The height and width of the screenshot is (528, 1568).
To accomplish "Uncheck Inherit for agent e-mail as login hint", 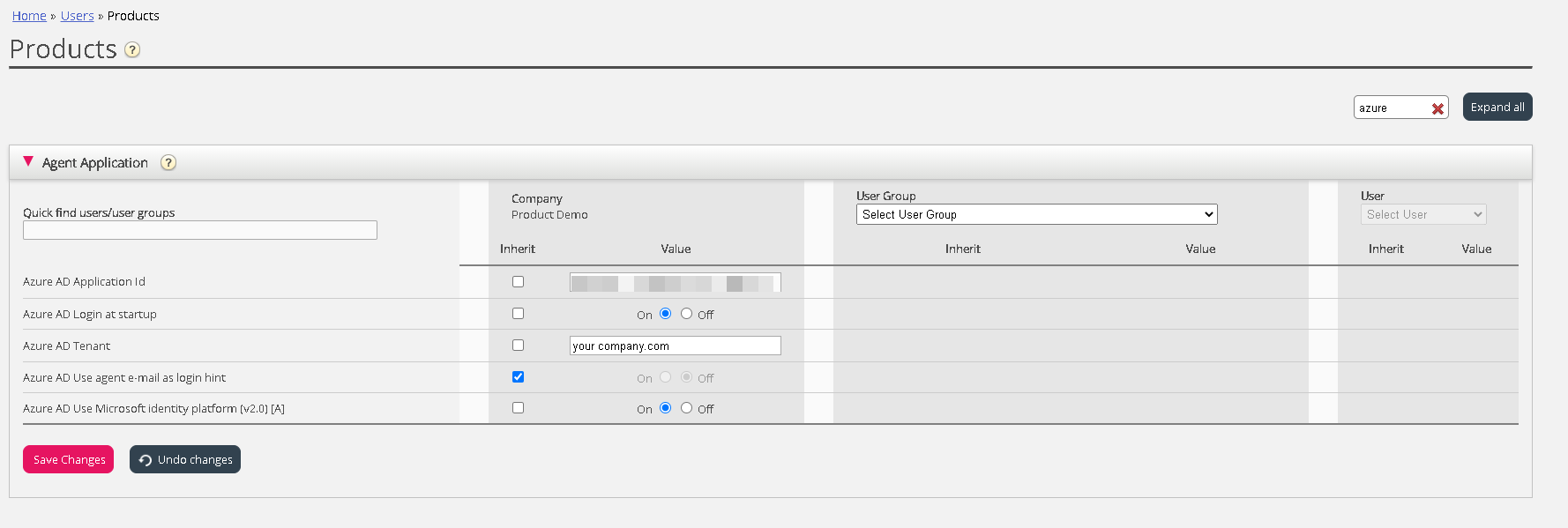I will [518, 377].
